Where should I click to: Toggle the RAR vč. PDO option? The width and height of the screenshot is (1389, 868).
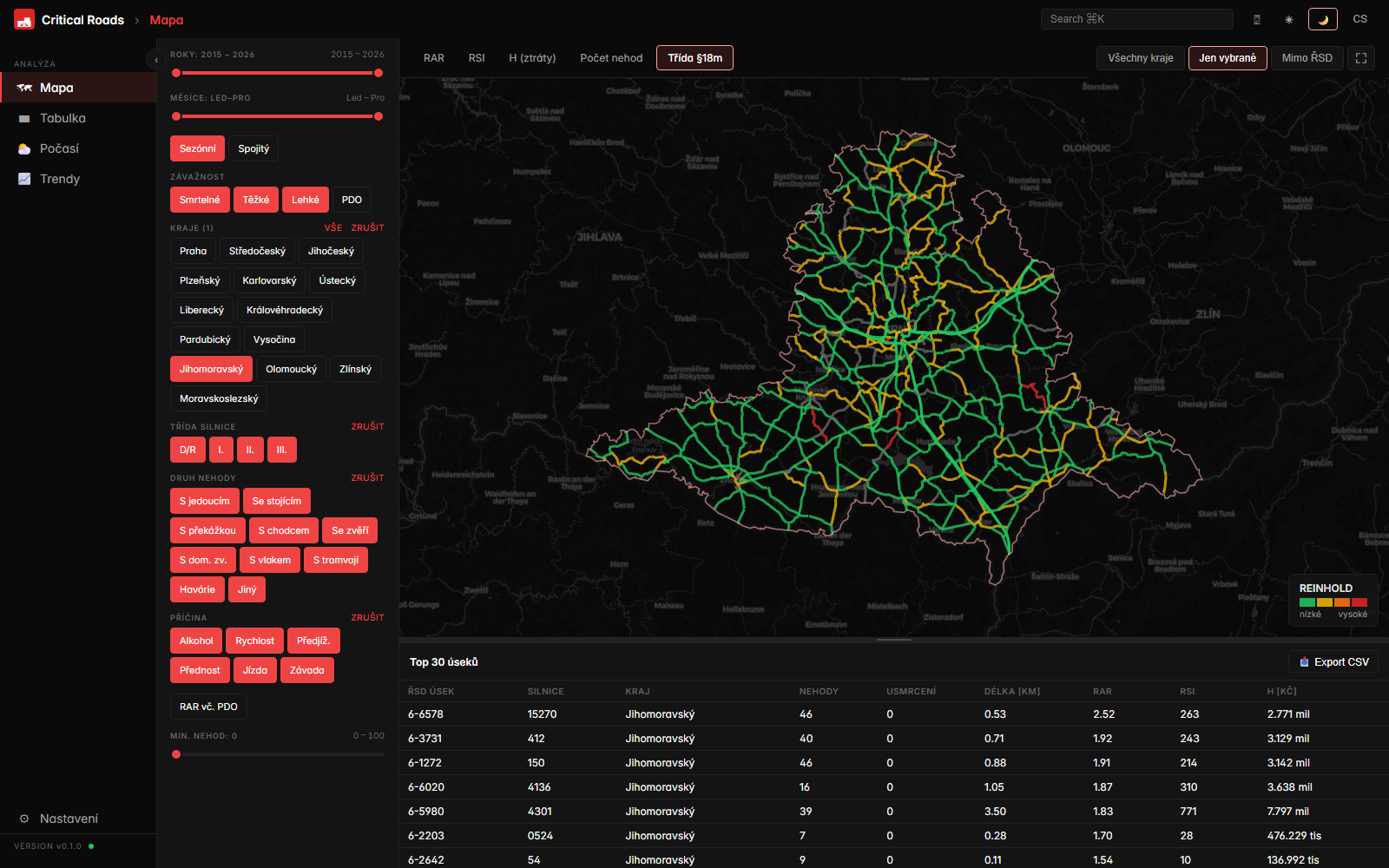click(208, 707)
